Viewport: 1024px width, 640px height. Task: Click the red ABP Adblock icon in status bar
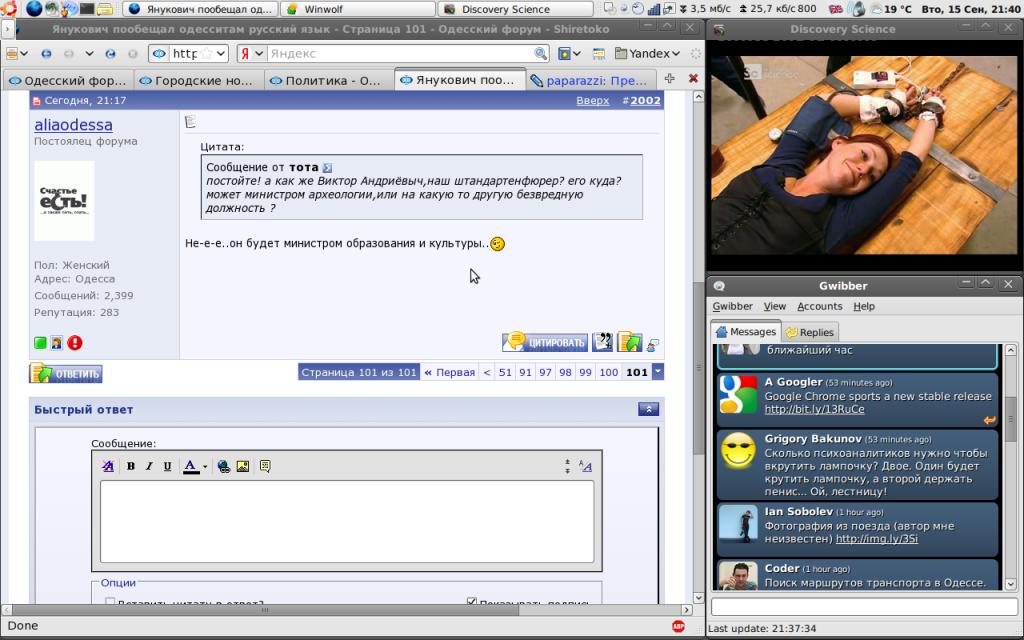click(x=679, y=626)
